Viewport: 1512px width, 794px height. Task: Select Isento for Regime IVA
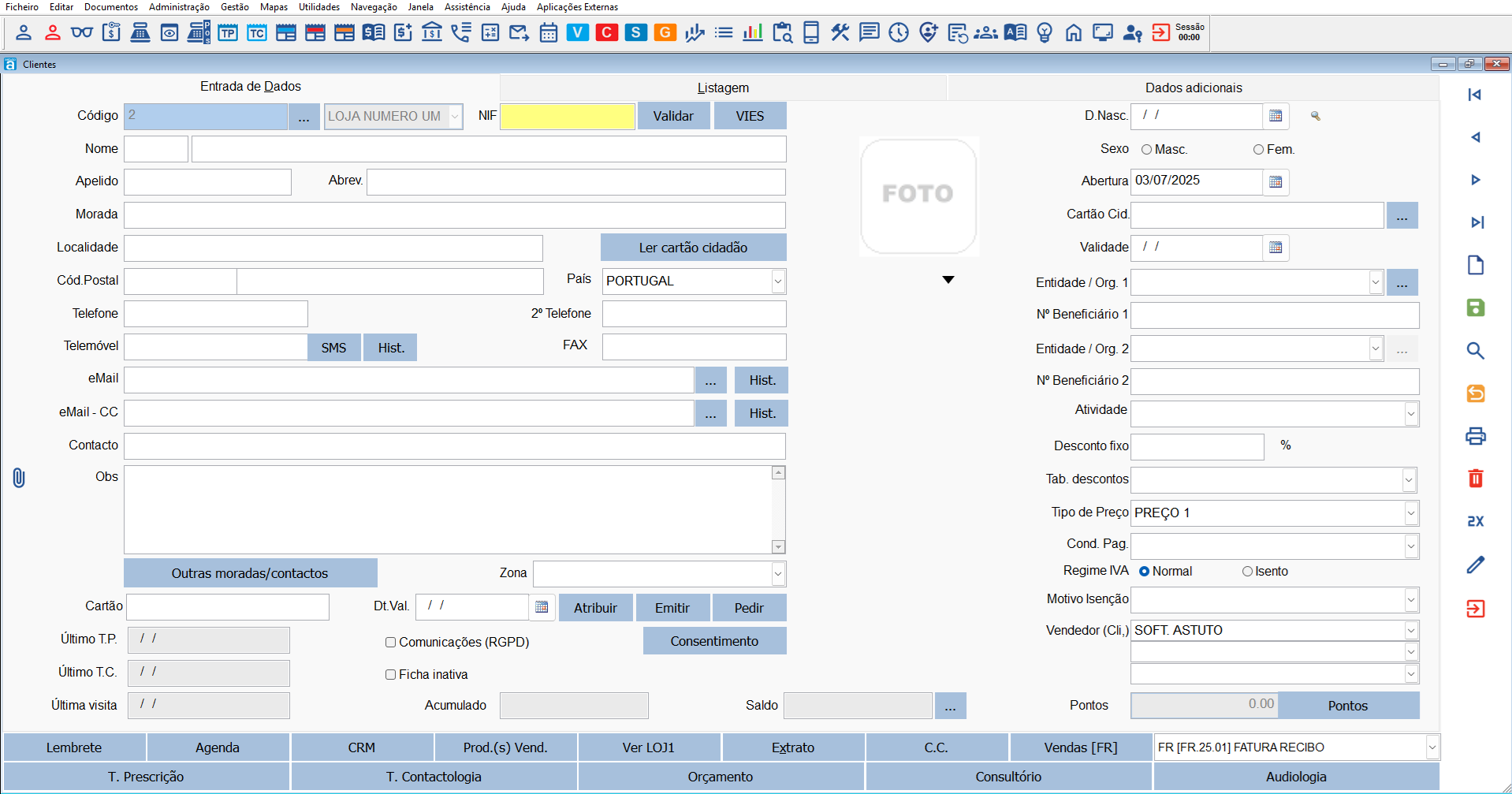click(x=1247, y=572)
